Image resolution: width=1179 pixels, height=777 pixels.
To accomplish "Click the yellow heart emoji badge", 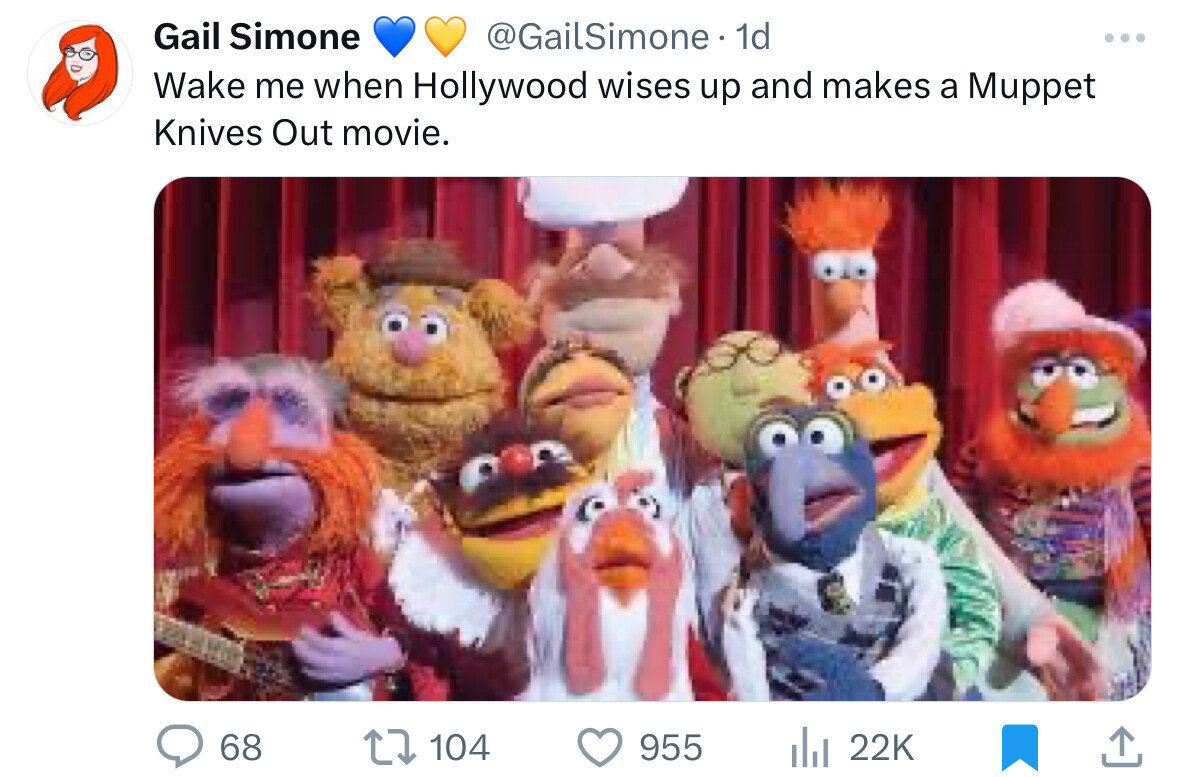I will [x=446, y=38].
